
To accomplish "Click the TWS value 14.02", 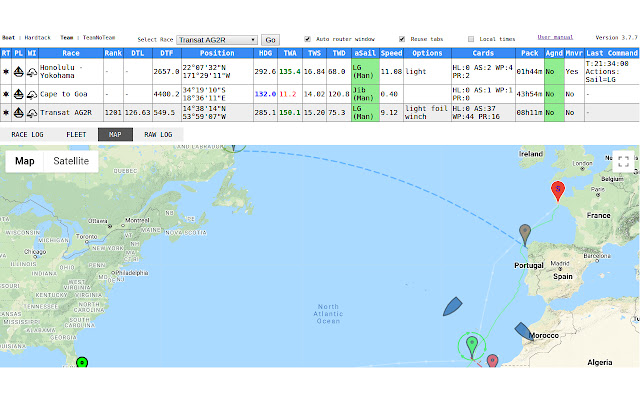I will (314, 94).
